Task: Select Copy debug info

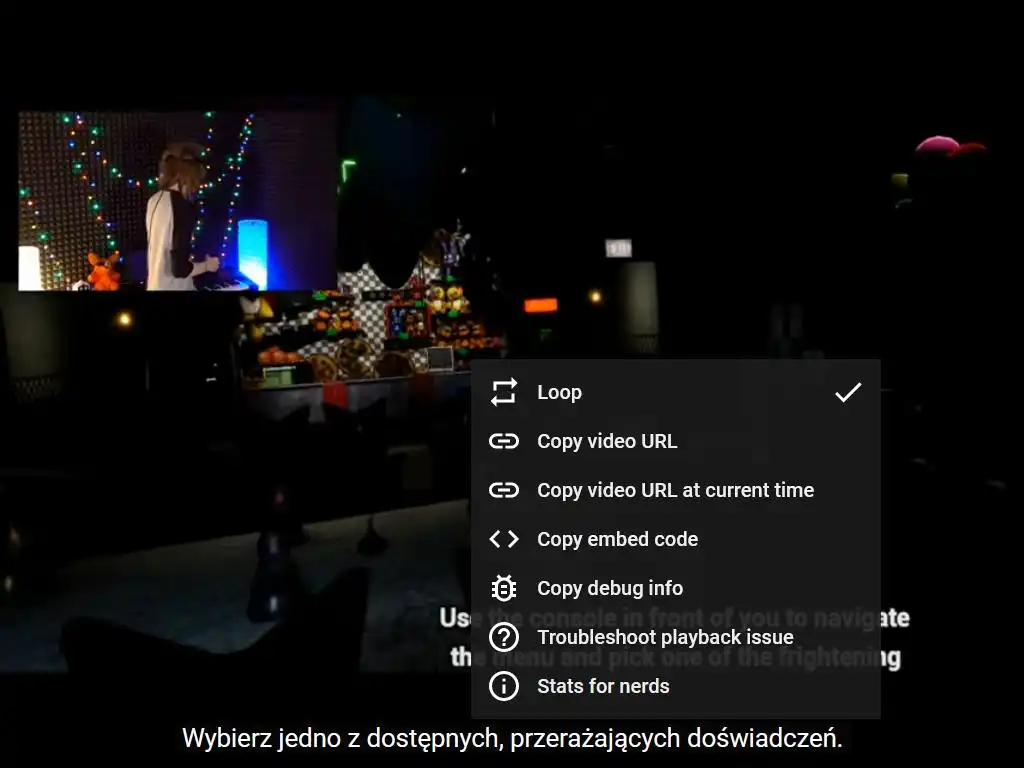Action: 675,588
